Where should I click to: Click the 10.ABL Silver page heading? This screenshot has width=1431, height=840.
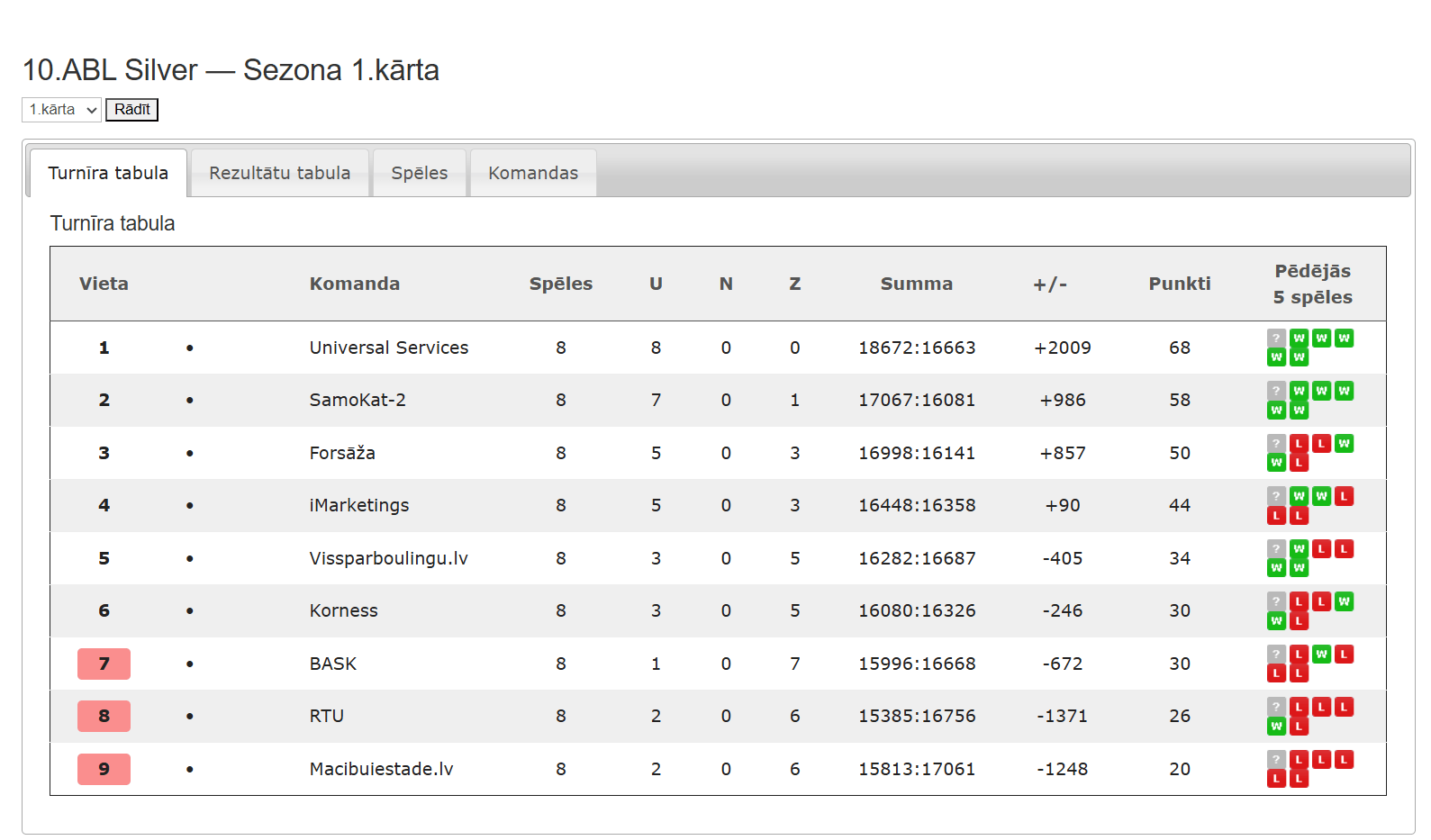[231, 70]
